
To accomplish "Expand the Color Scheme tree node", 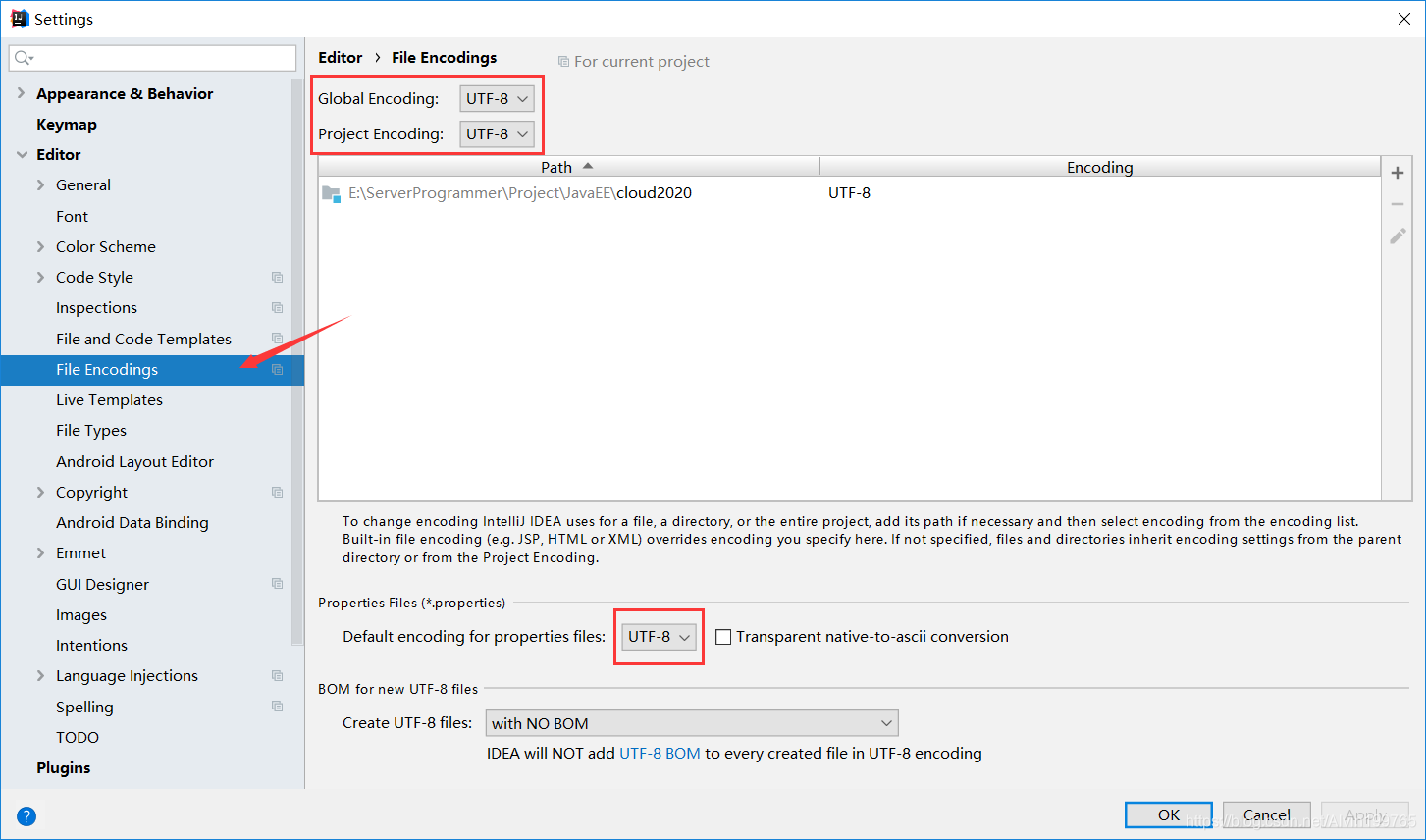I will pos(40,246).
